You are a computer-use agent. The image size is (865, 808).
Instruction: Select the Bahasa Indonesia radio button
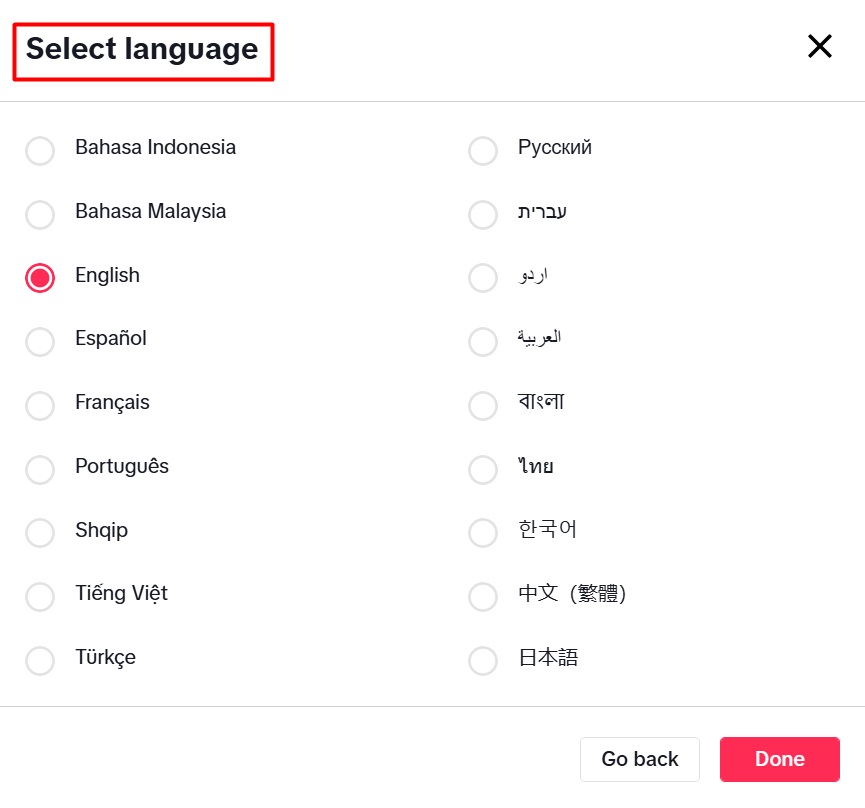tap(40, 151)
